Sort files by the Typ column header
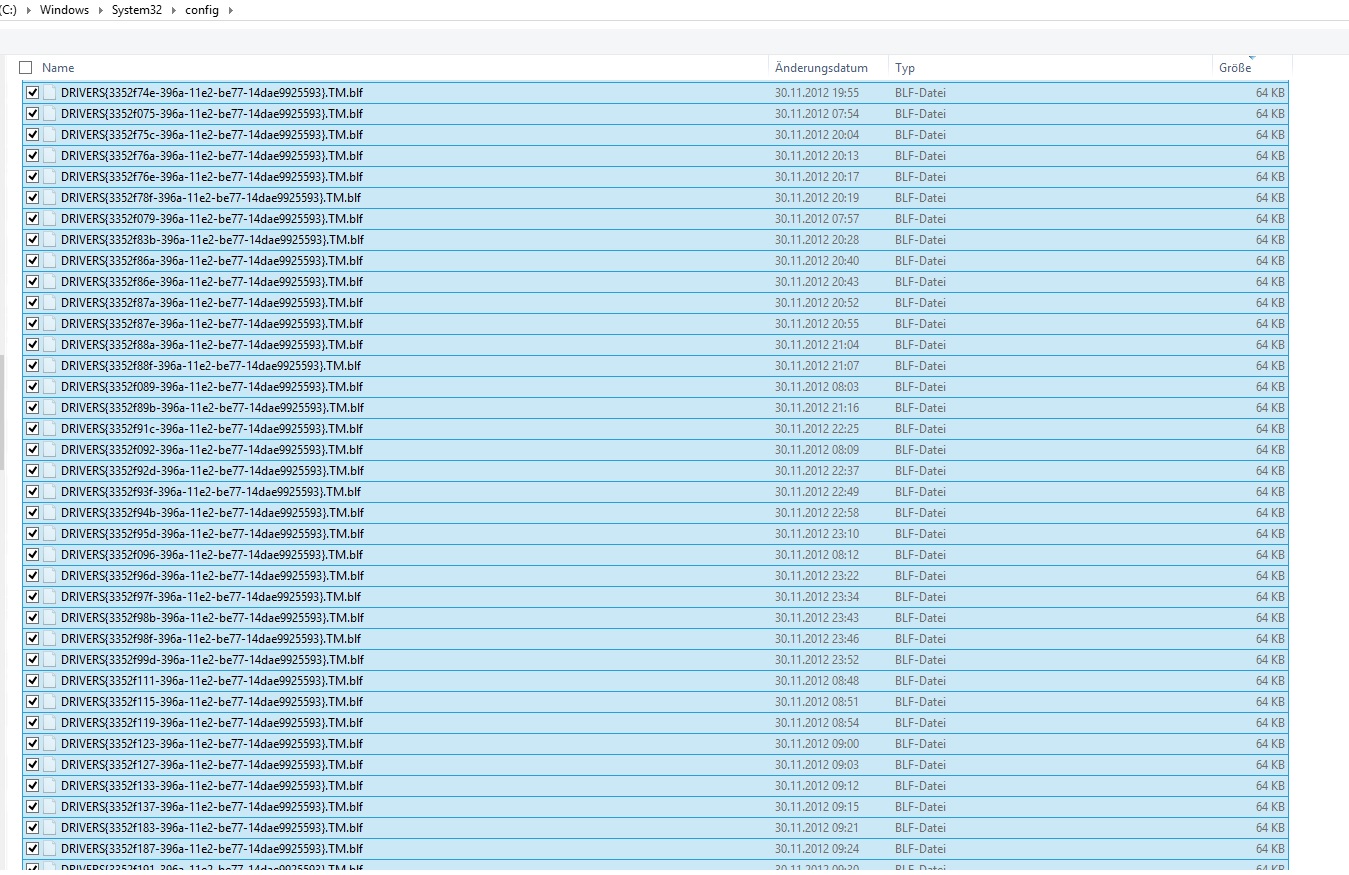1349x875 pixels. [x=905, y=68]
